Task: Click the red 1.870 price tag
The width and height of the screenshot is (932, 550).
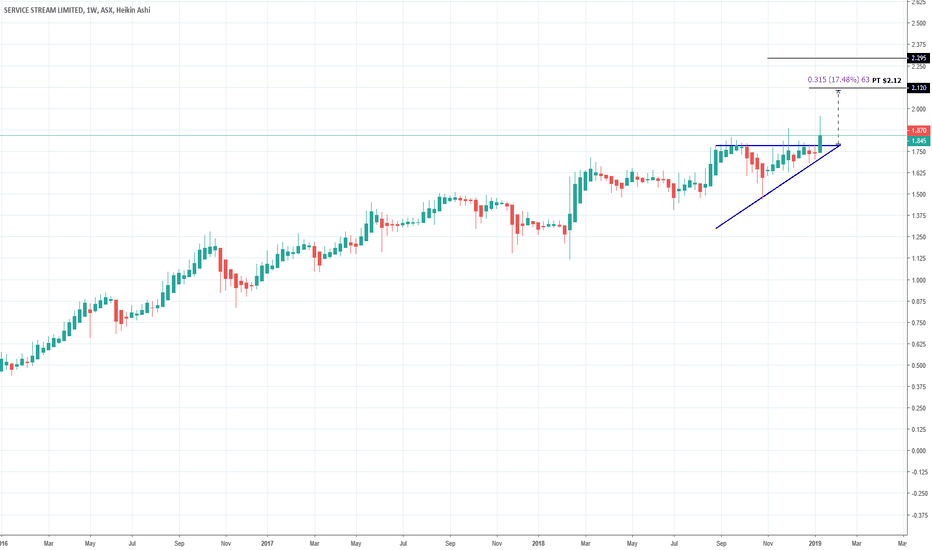Action: click(x=918, y=130)
